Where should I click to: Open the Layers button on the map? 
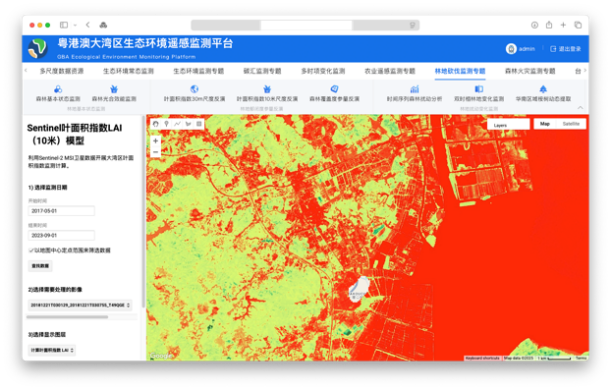tap(508, 125)
